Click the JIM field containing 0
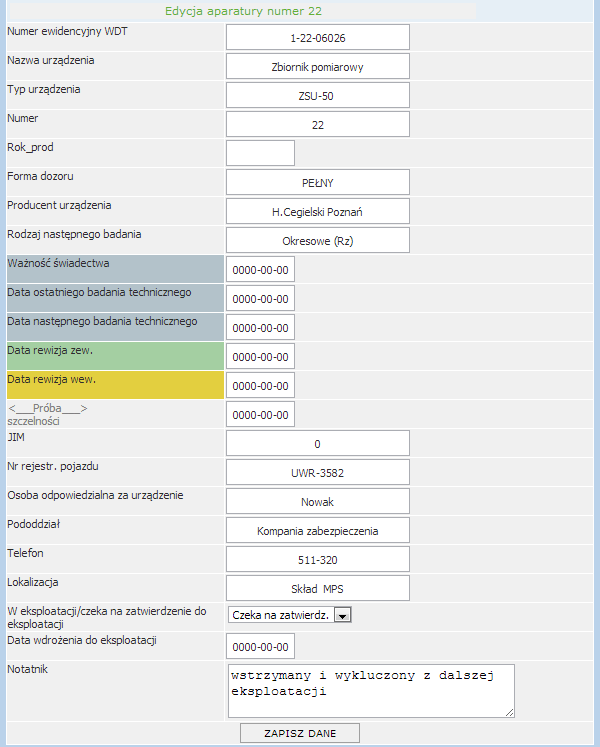600x747 pixels. [x=317, y=444]
